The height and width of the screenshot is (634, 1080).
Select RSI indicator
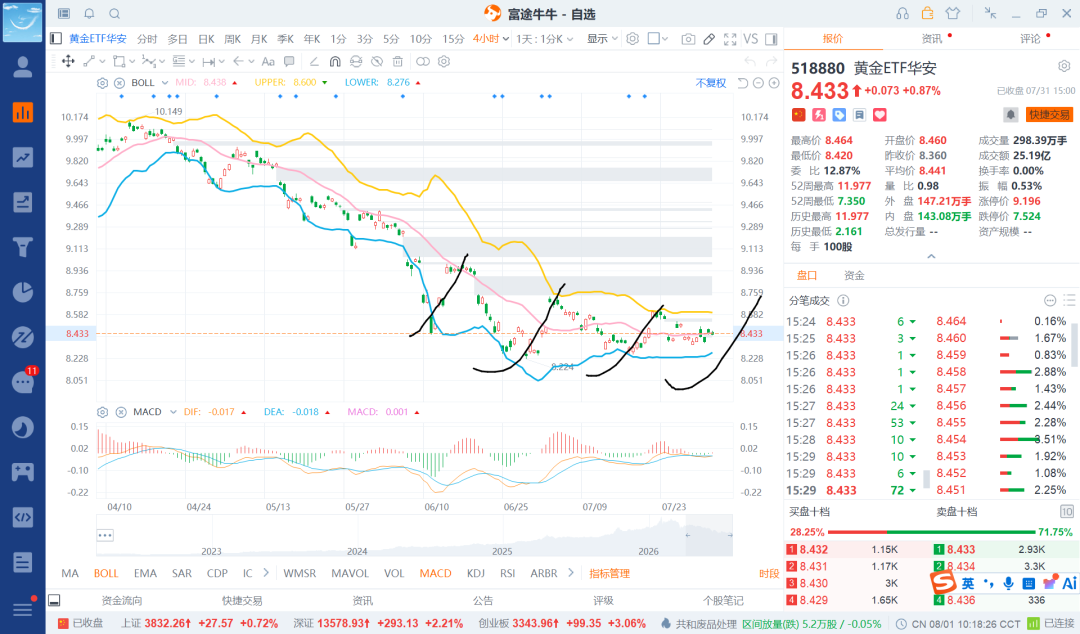coord(508,573)
